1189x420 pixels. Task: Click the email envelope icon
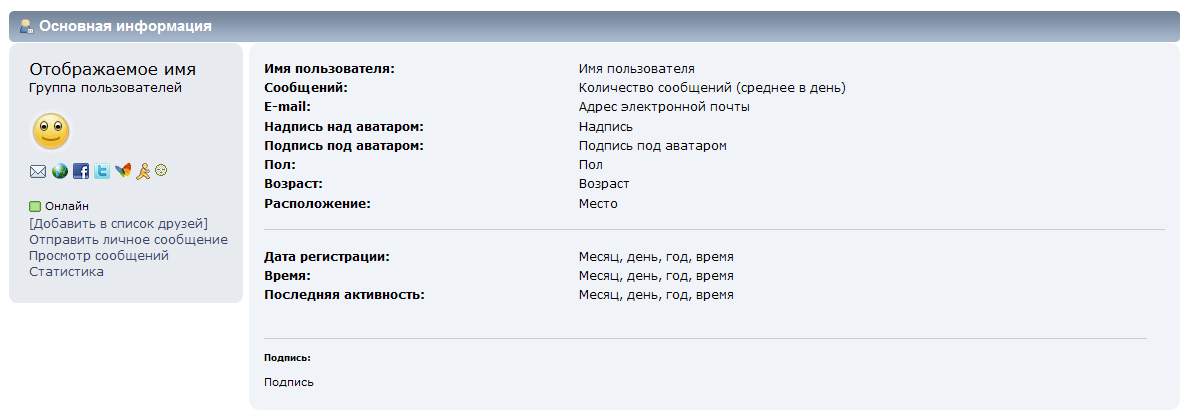click(x=38, y=171)
